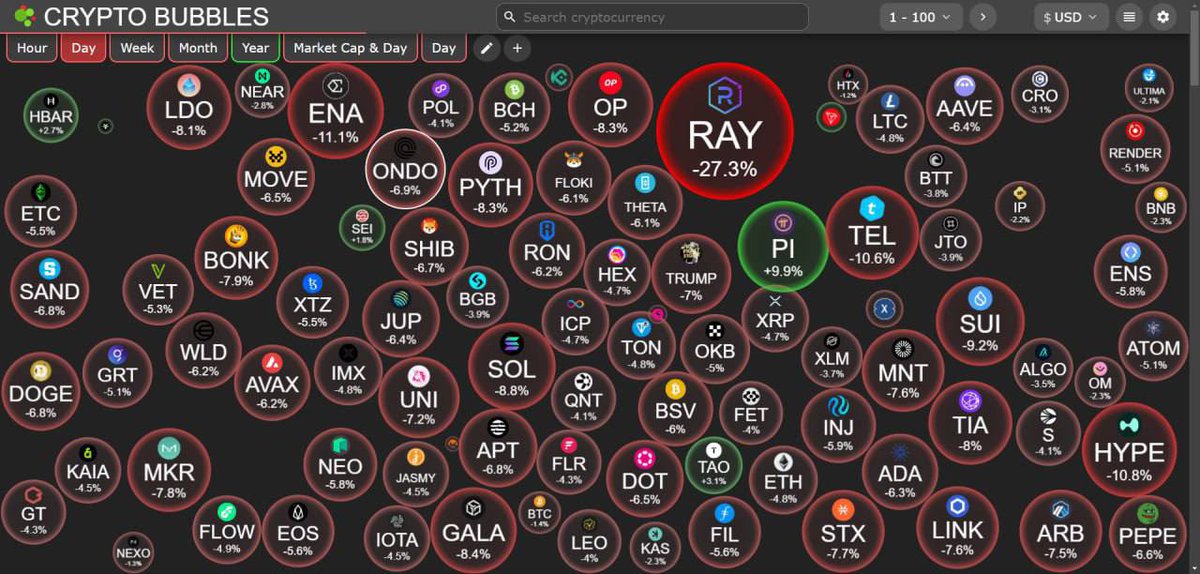The height and width of the screenshot is (574, 1200).
Task: Open the ARB bubble
Action: point(1060,532)
